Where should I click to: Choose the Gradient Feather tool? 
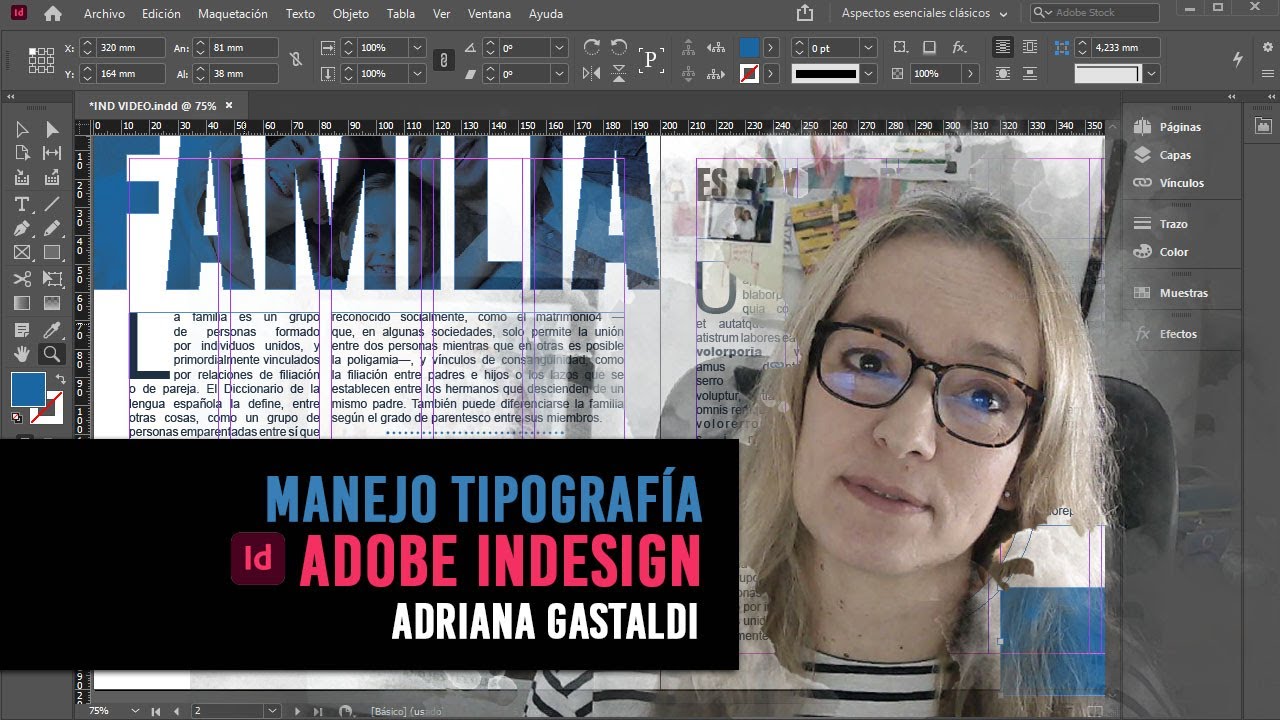pyautogui.click(x=52, y=304)
